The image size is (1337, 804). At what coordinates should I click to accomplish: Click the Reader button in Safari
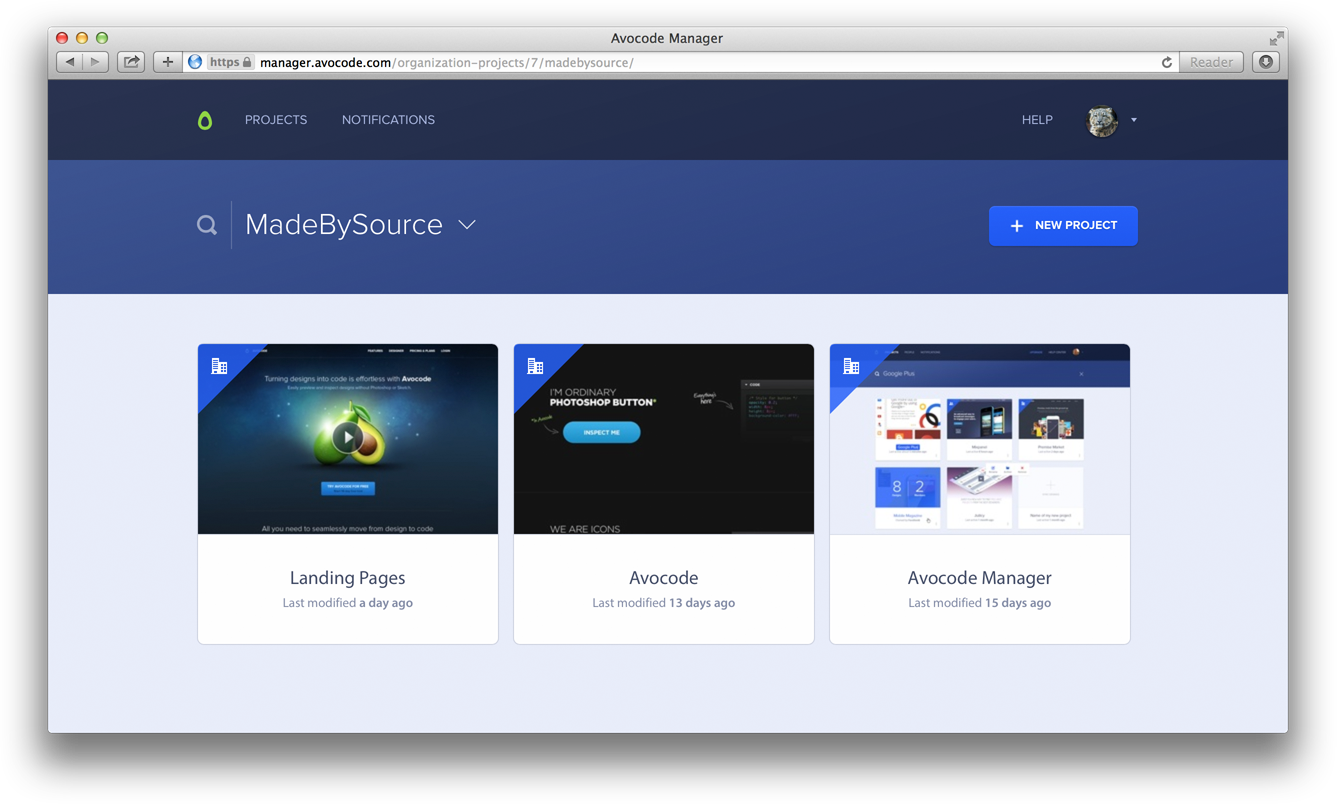(1211, 62)
